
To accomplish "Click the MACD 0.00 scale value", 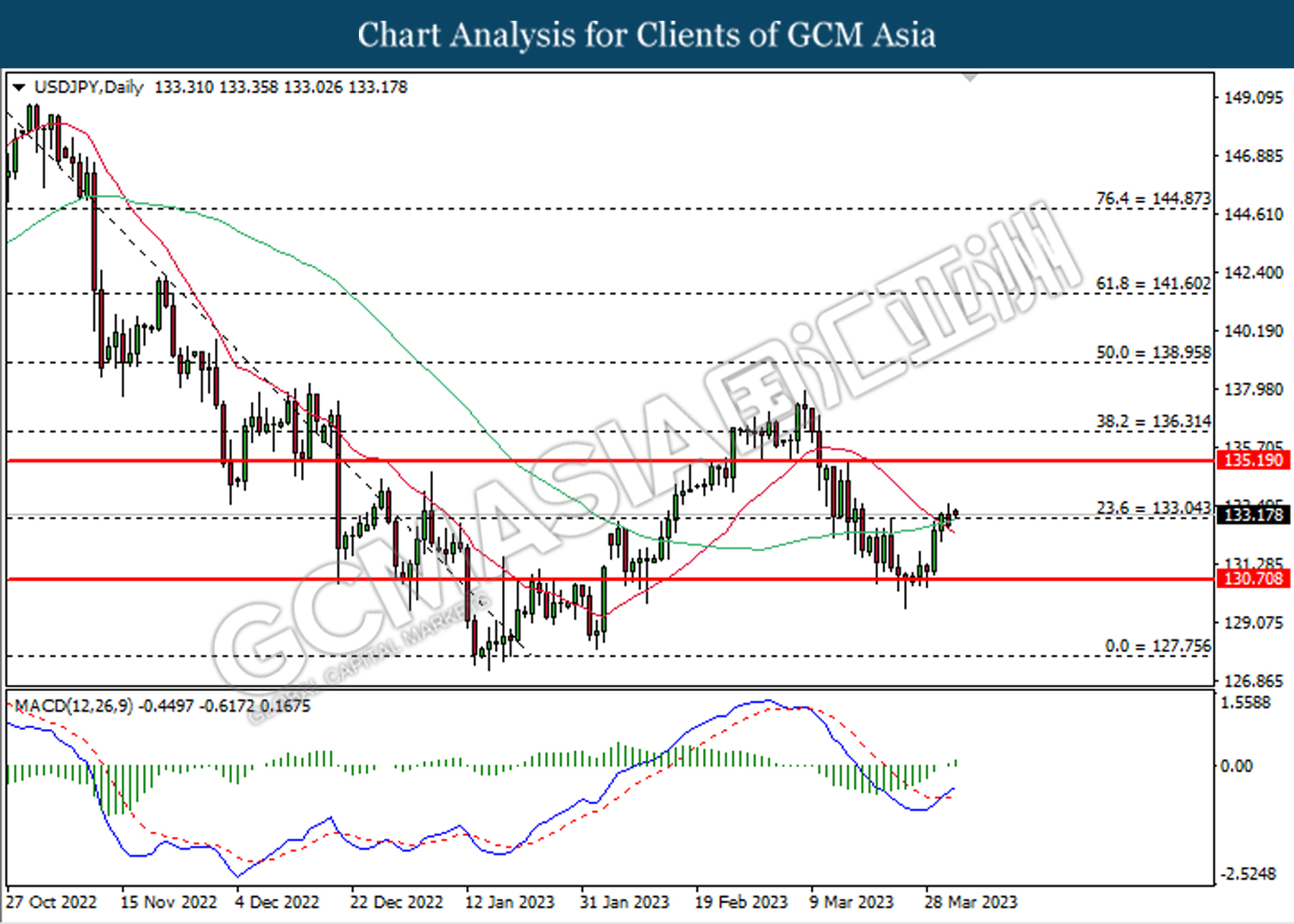I will pyautogui.click(x=1237, y=766).
